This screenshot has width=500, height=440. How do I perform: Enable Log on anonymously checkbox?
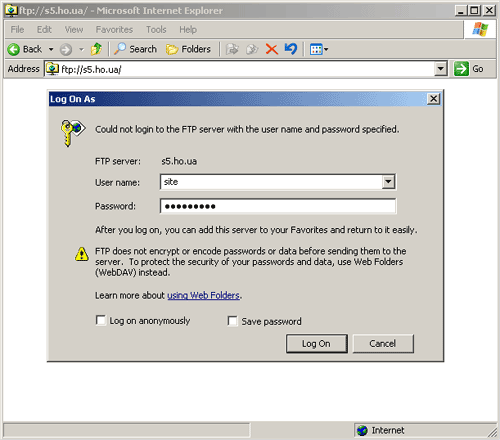pyautogui.click(x=101, y=320)
